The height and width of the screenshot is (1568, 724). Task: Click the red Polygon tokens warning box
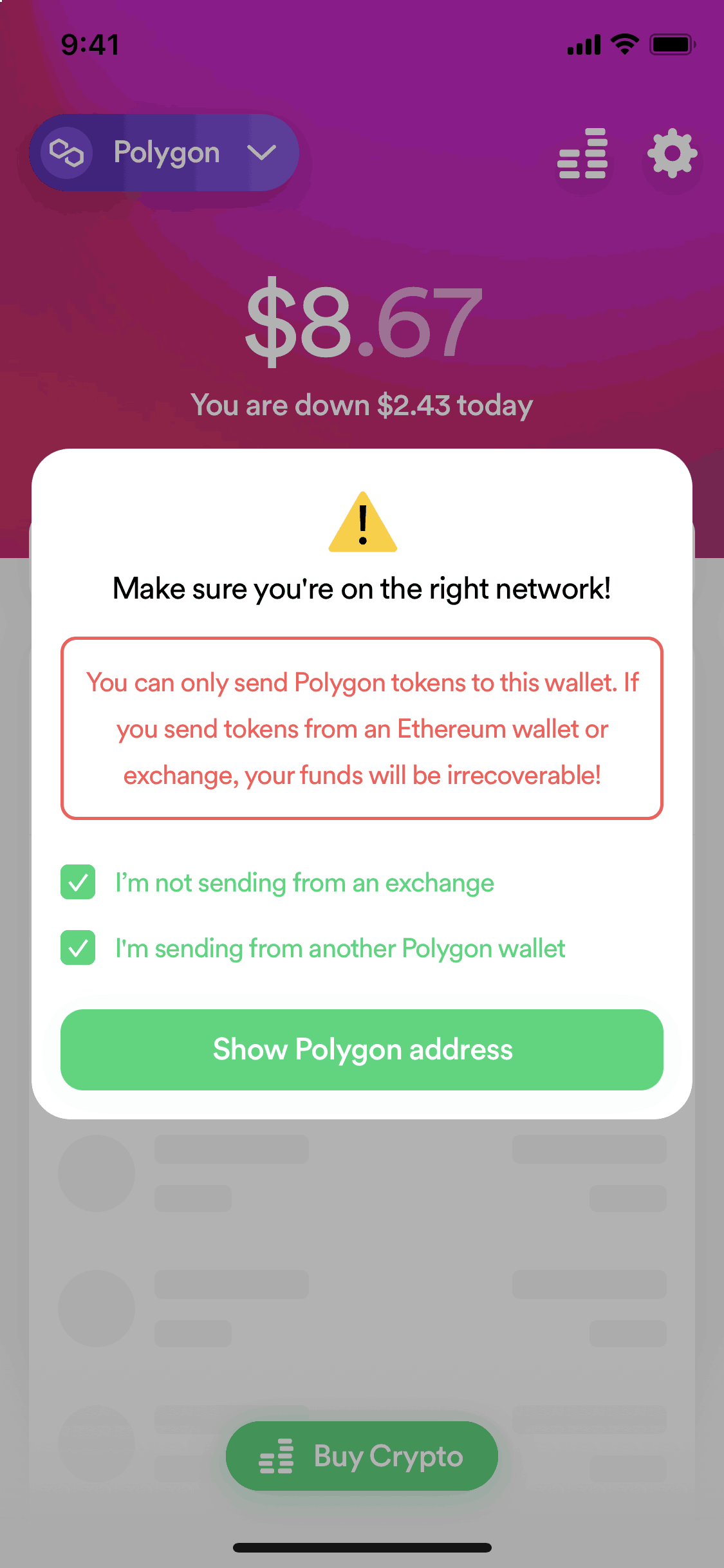(x=362, y=728)
